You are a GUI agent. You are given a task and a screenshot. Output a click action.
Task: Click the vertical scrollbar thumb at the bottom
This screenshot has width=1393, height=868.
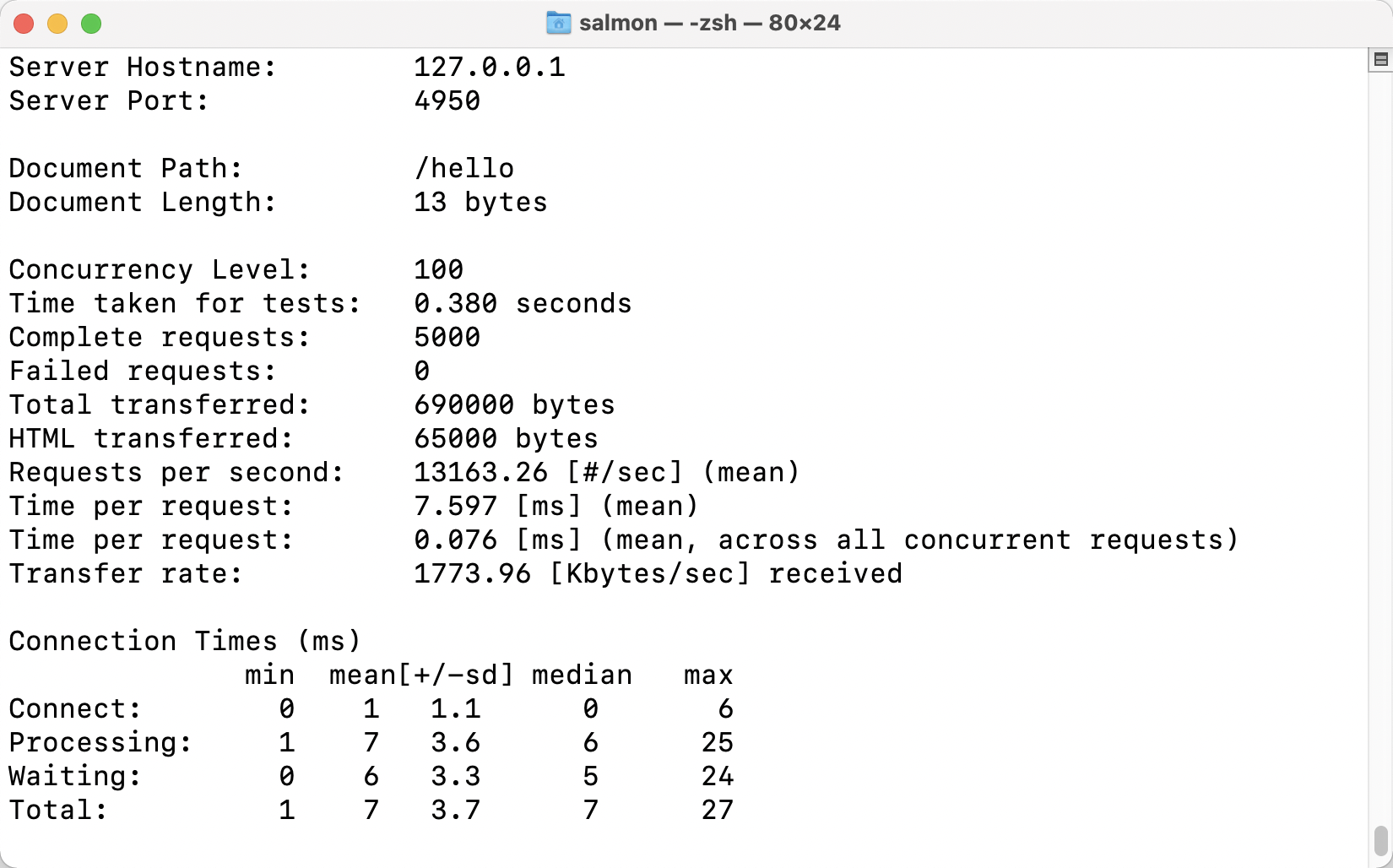pyautogui.click(x=1380, y=840)
